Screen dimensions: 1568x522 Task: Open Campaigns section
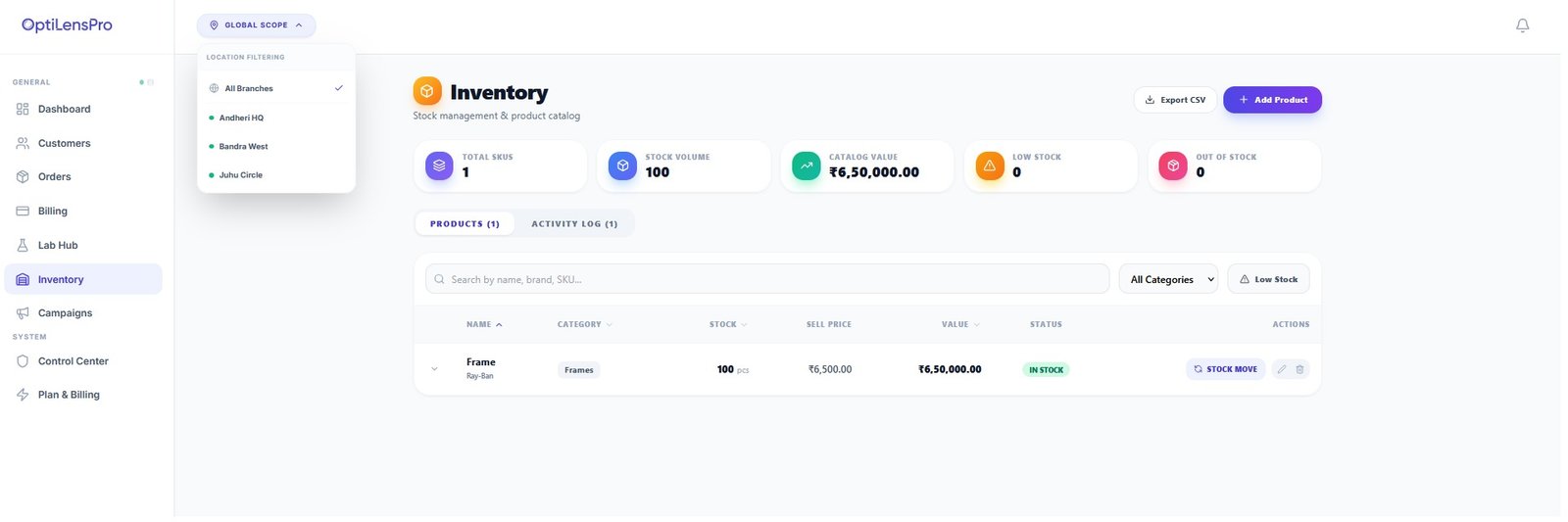click(83, 312)
